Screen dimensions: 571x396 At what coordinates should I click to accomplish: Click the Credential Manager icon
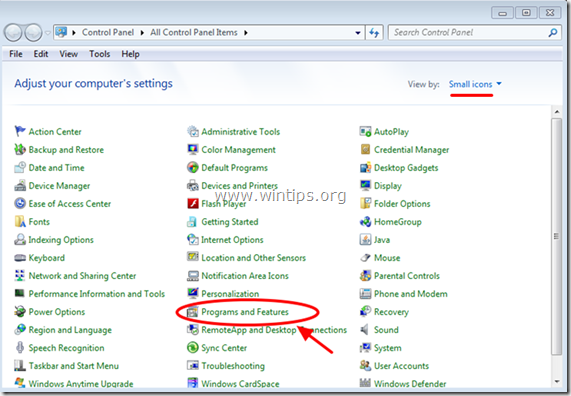(x=365, y=149)
